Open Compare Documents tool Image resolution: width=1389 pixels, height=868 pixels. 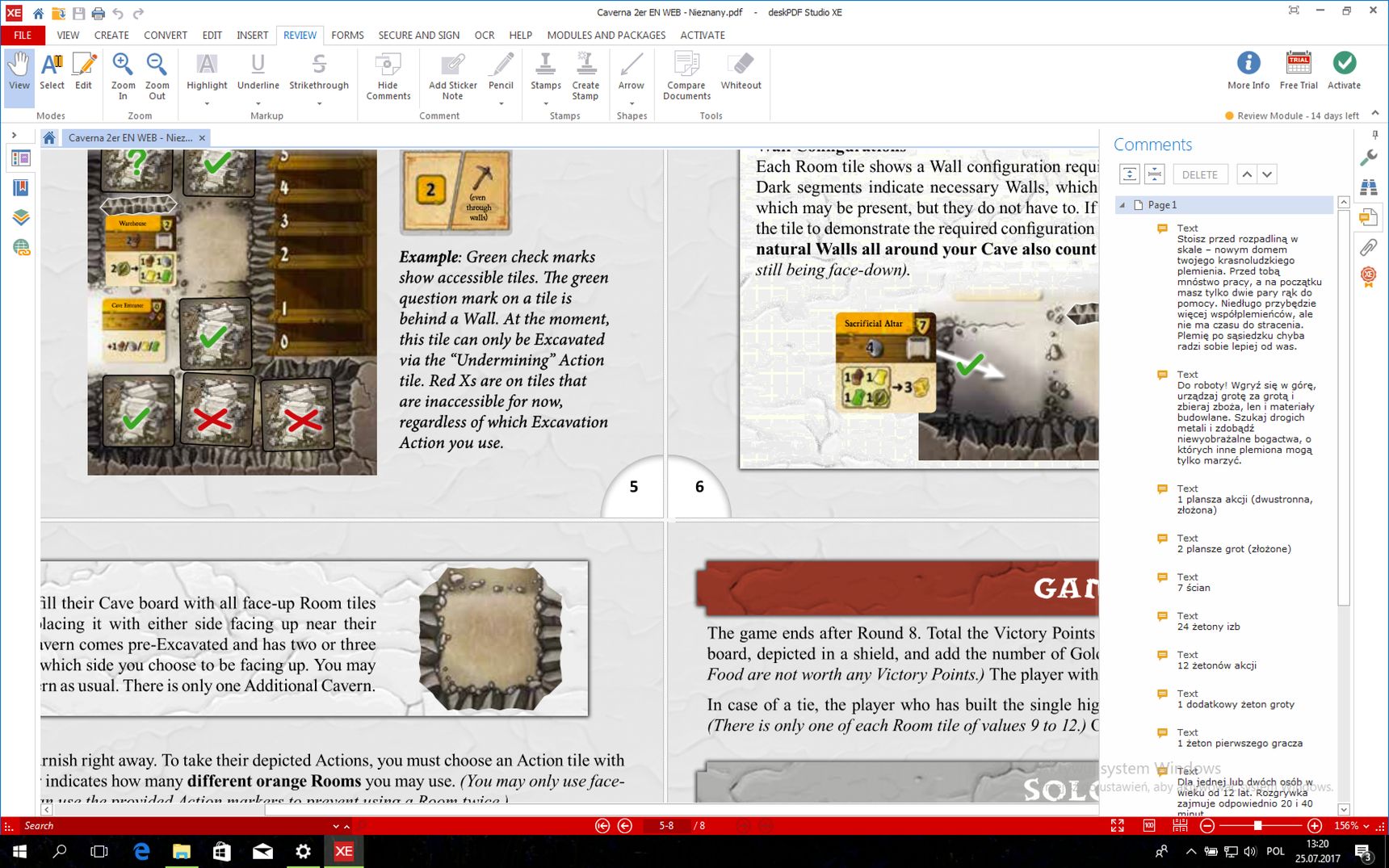click(x=686, y=76)
